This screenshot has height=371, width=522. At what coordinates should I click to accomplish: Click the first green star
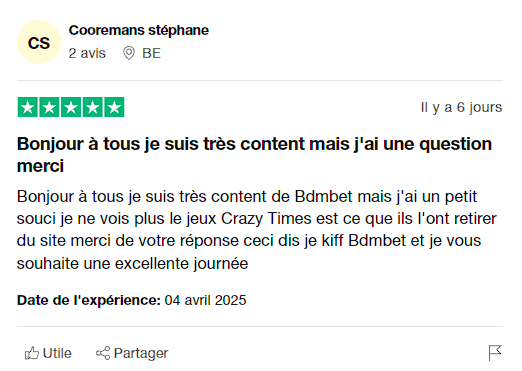pyautogui.click(x=28, y=107)
